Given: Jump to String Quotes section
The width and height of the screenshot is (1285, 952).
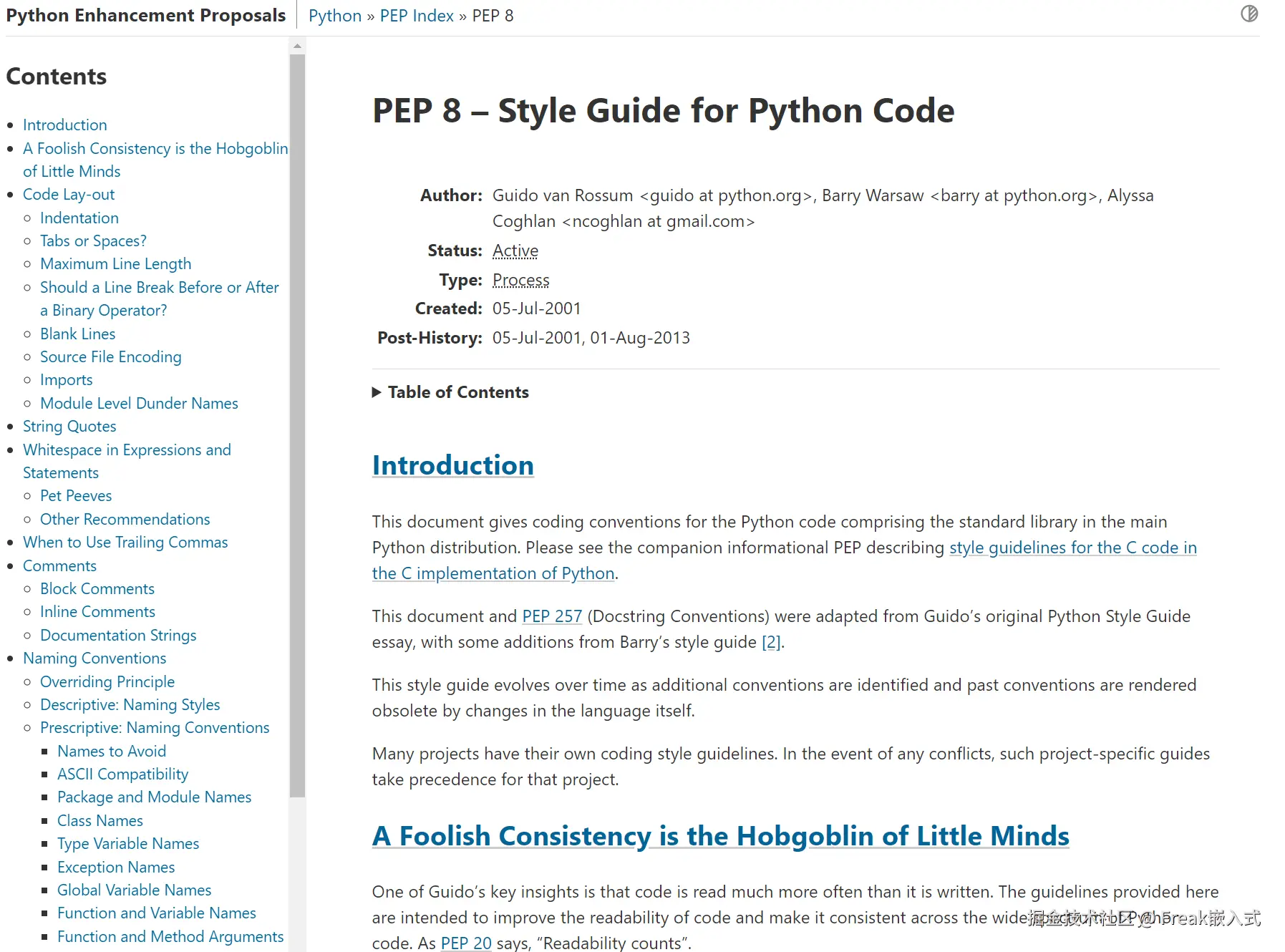Looking at the screenshot, I should click(69, 426).
